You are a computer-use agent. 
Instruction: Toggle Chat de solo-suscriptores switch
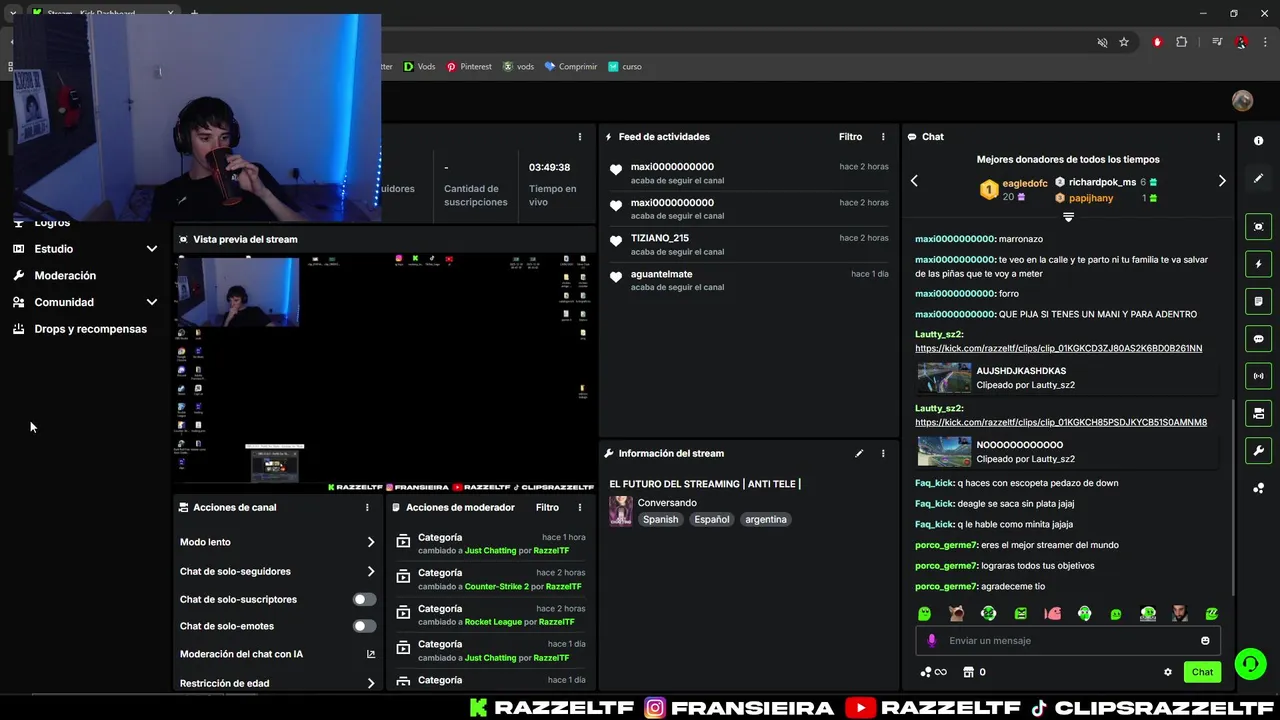[365, 599]
